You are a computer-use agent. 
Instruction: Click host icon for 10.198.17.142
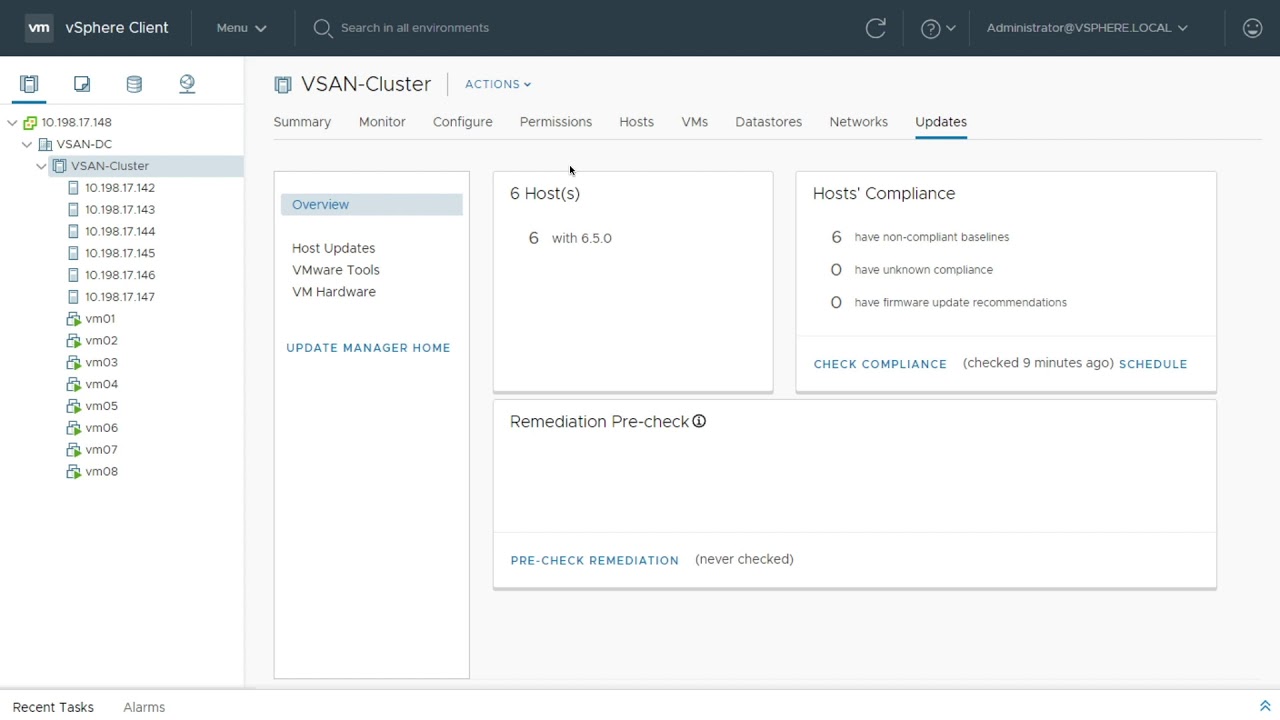click(73, 188)
